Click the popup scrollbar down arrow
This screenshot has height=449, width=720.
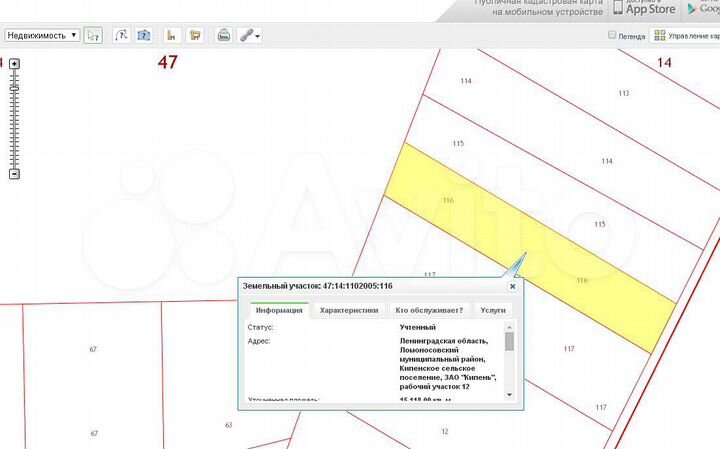(x=509, y=395)
